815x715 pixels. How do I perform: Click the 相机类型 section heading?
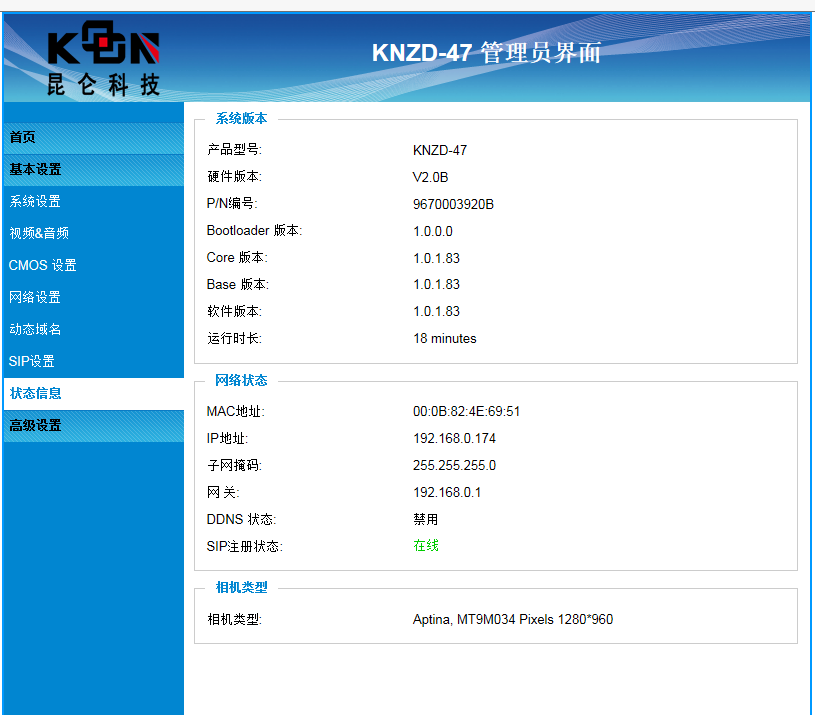[x=241, y=587]
